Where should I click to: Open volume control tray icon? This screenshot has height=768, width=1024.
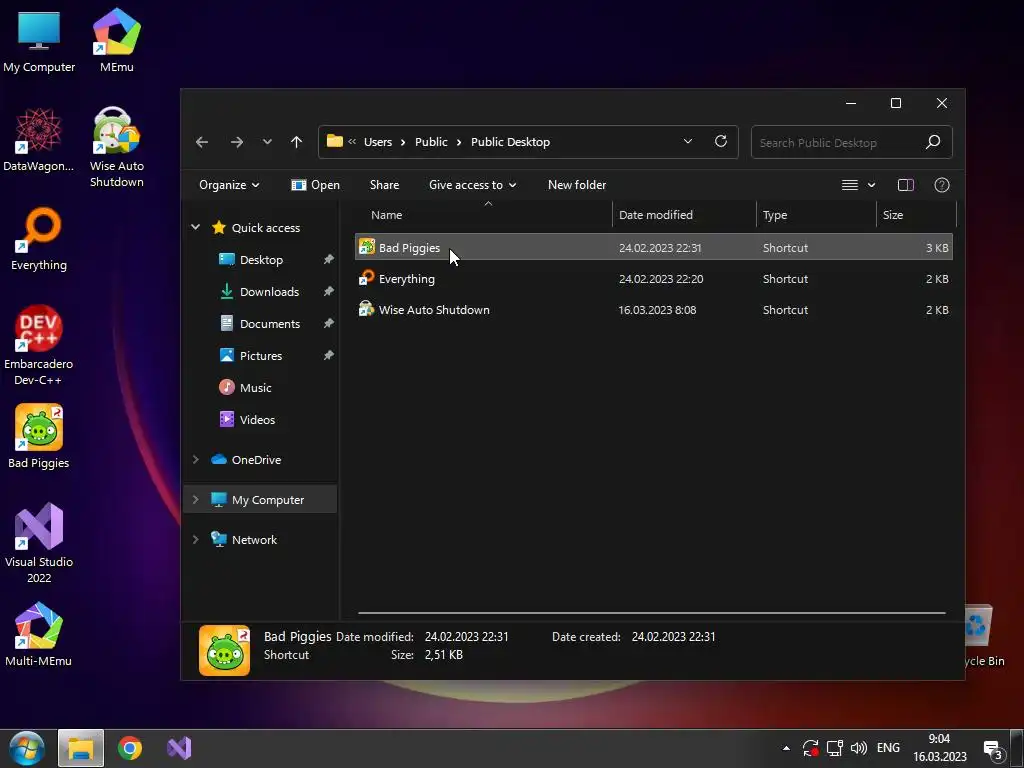click(859, 748)
